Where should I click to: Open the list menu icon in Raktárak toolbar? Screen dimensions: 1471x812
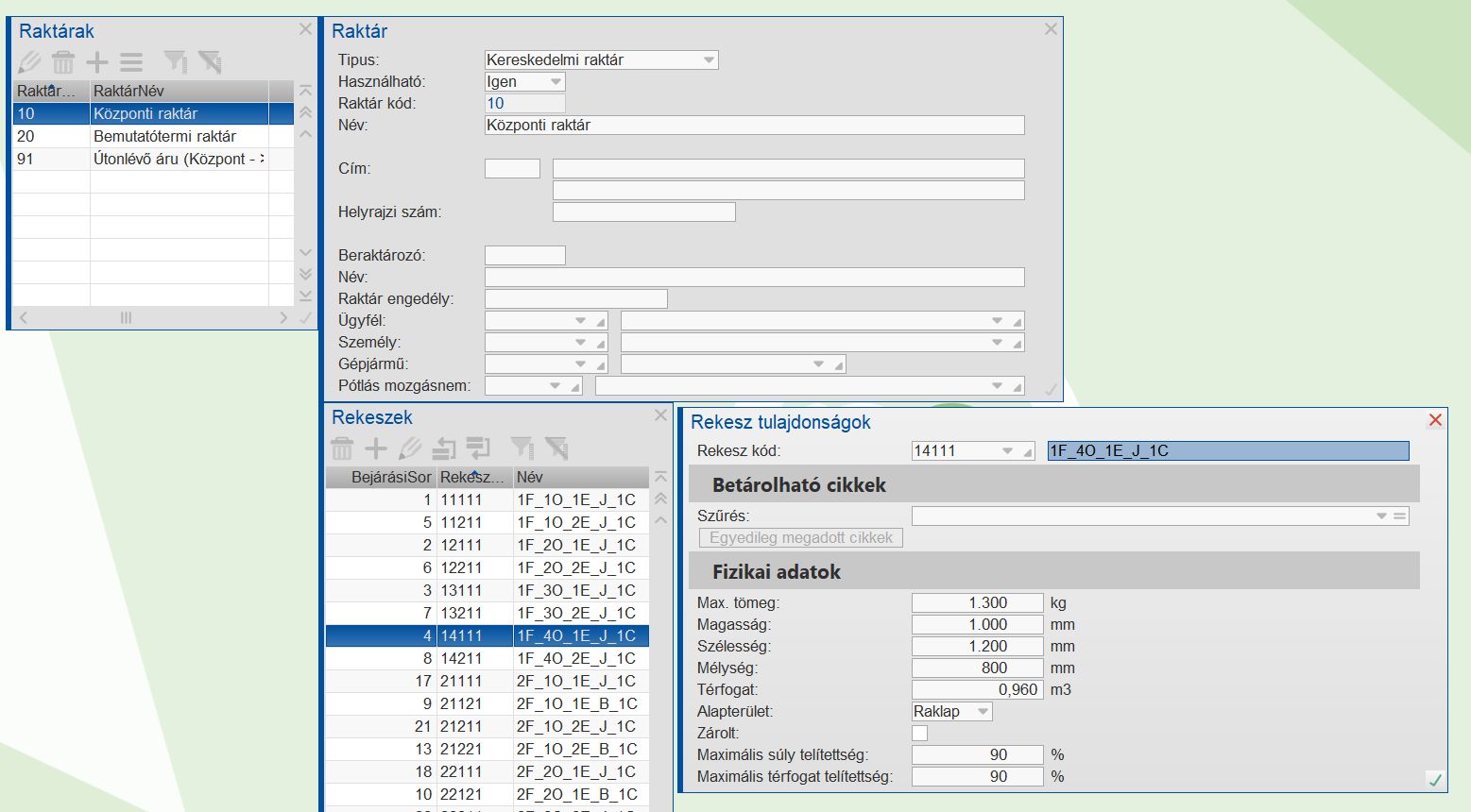pos(131,62)
